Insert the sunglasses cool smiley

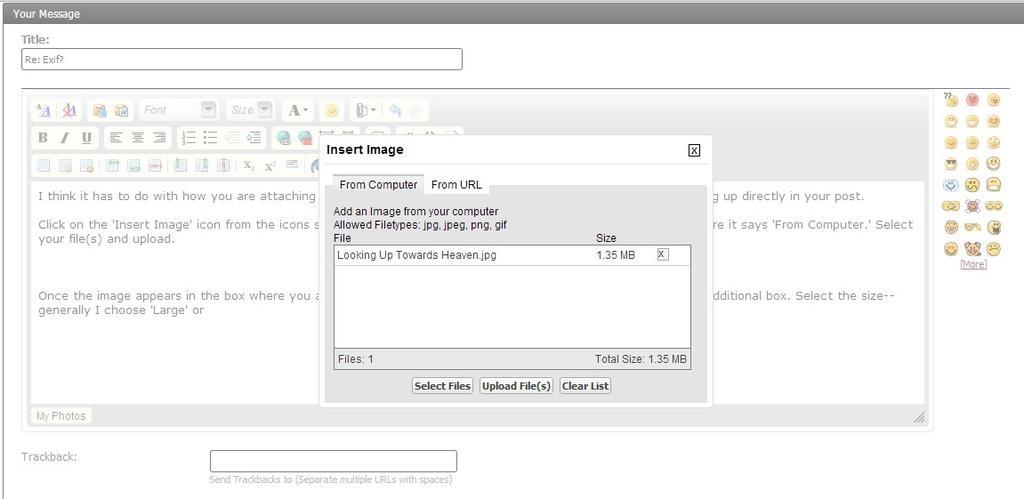[x=951, y=164]
